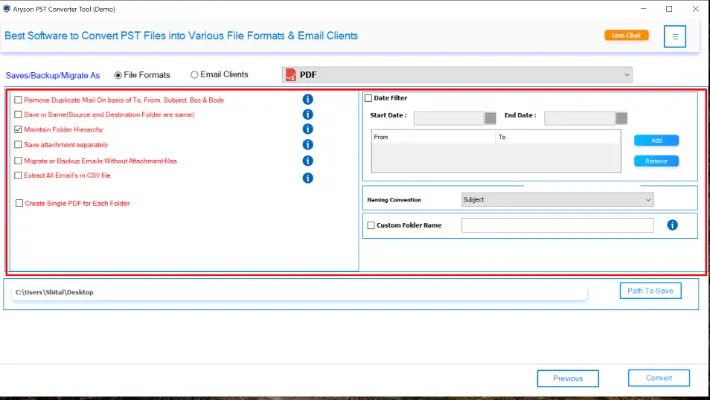Image resolution: width=710 pixels, height=400 pixels.
Task: Enable Create Single PDF for Each Folder
Action: point(19,203)
